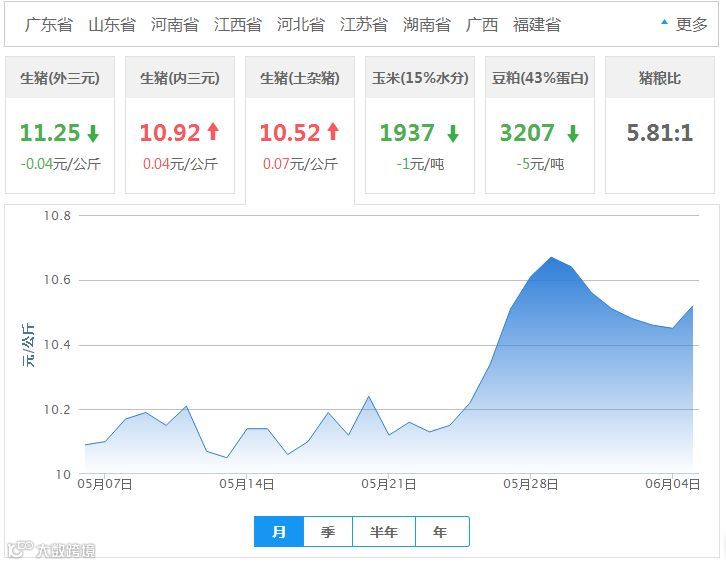Select the 半年 time range button
Viewport: 726px width, 565px height.
(x=384, y=532)
